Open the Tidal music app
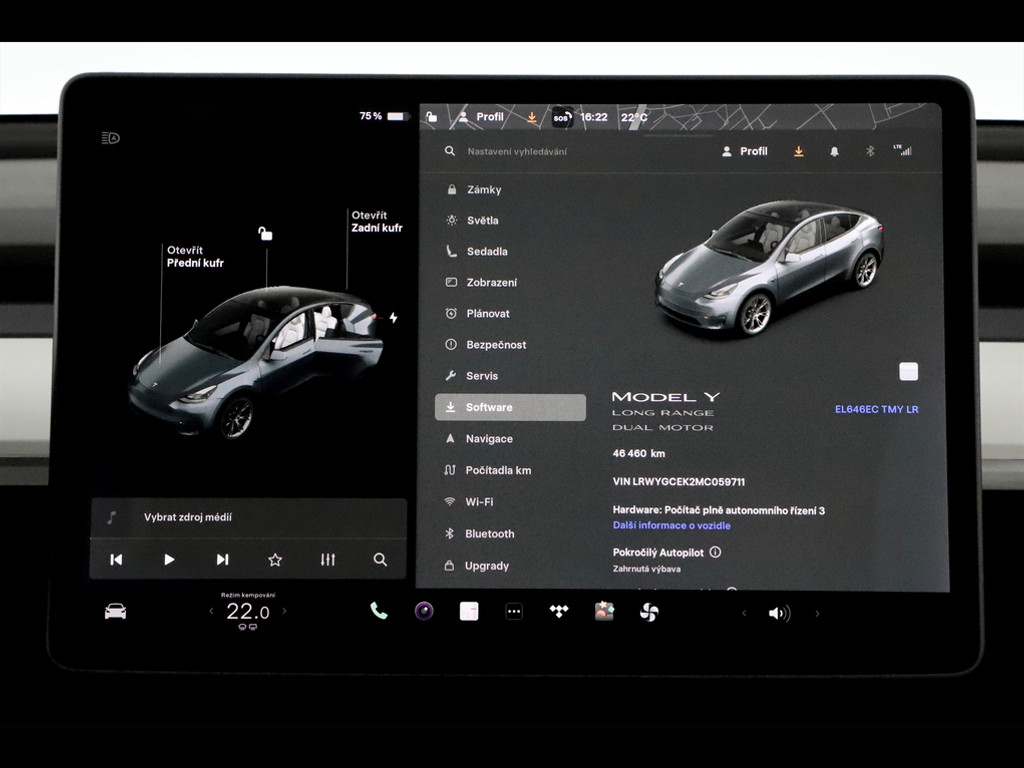Viewport: 1024px width, 768px height. (x=559, y=611)
